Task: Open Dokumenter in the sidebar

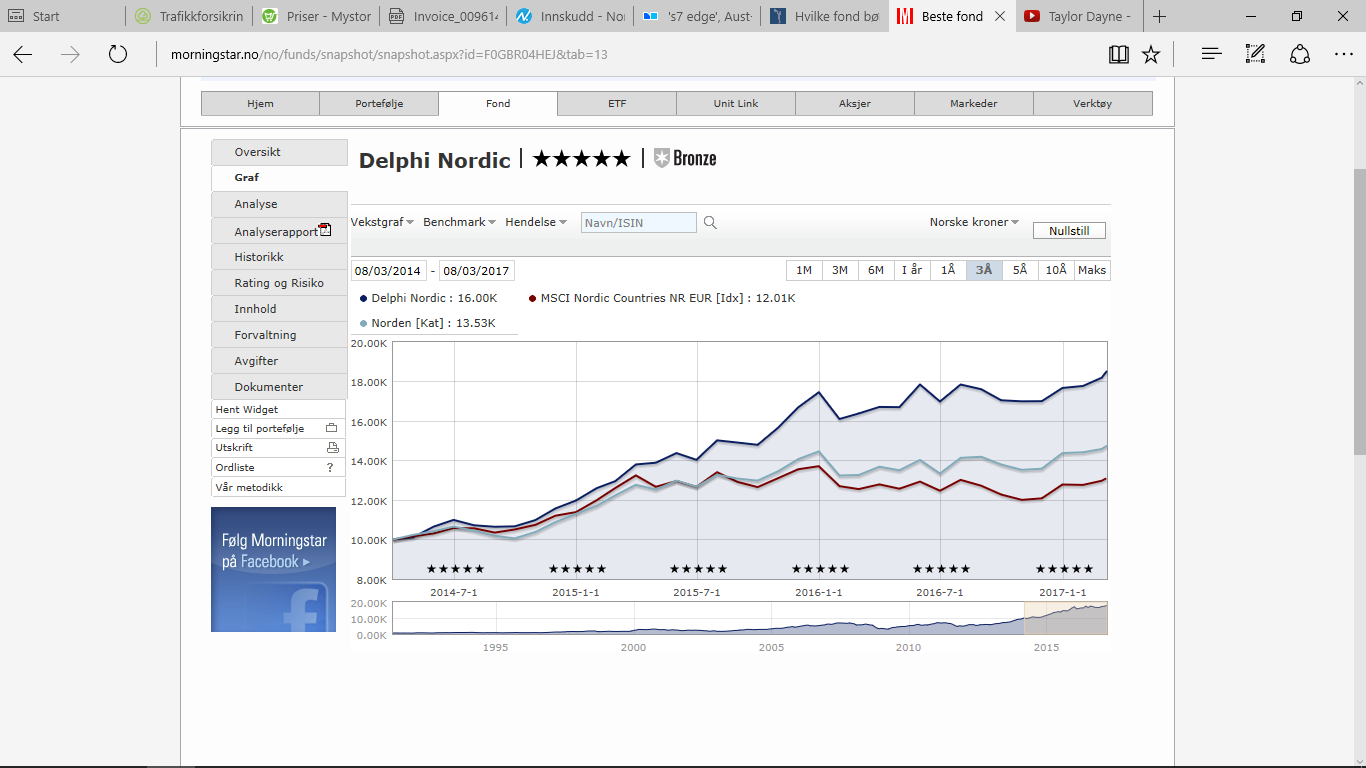Action: coord(279,387)
